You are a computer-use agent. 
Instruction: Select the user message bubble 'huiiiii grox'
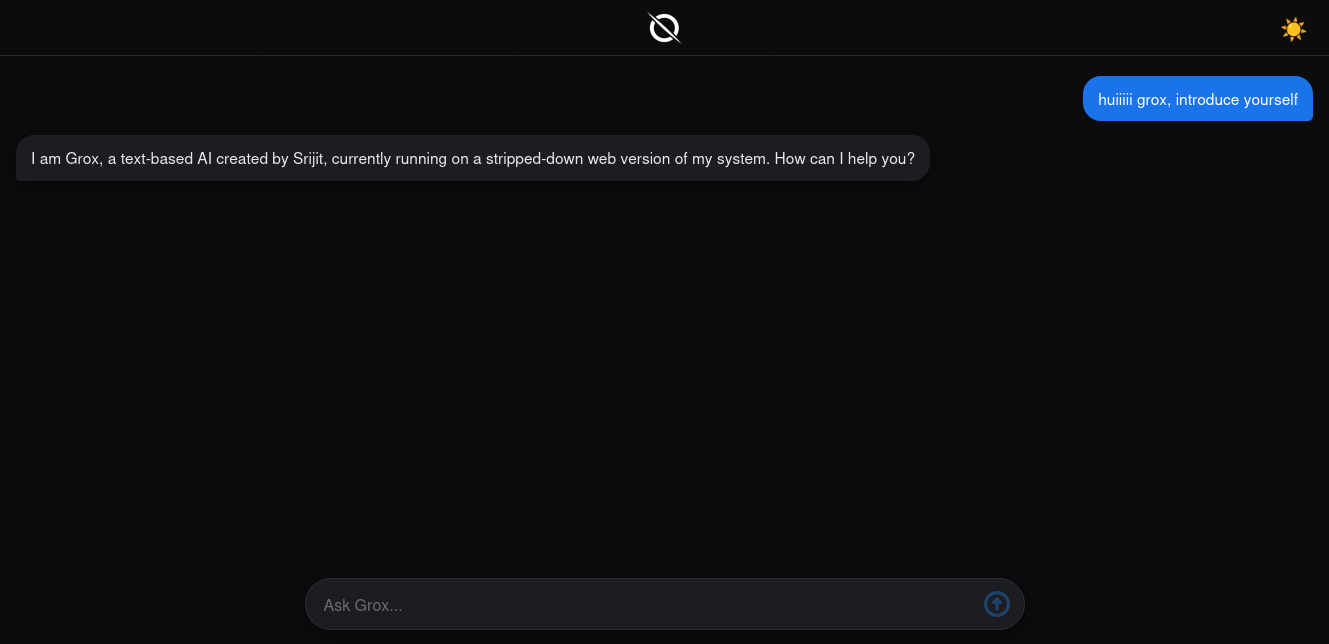click(x=1198, y=99)
